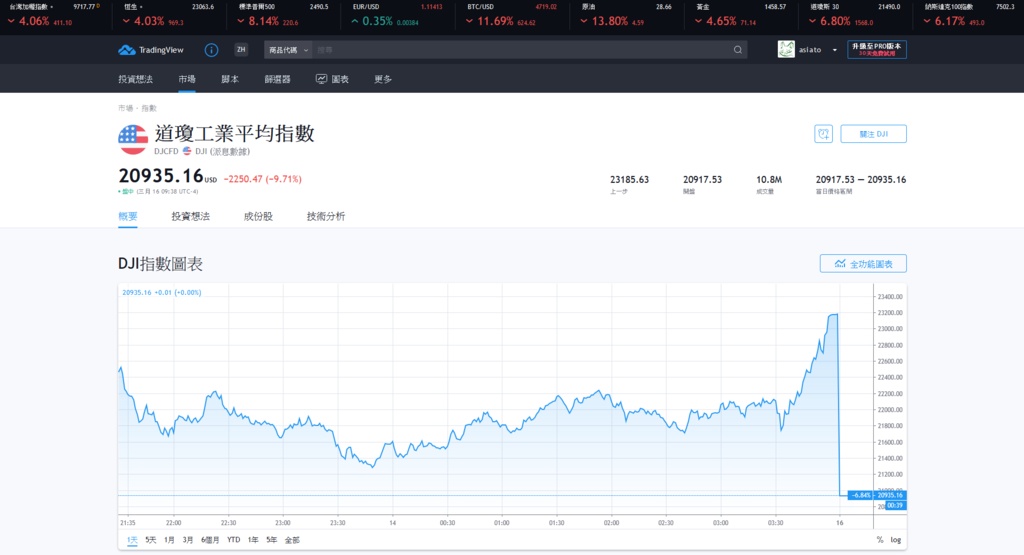Click the 20935.16 current price label on the chart axis
Image resolution: width=1024 pixels, height=555 pixels.
coord(889,495)
